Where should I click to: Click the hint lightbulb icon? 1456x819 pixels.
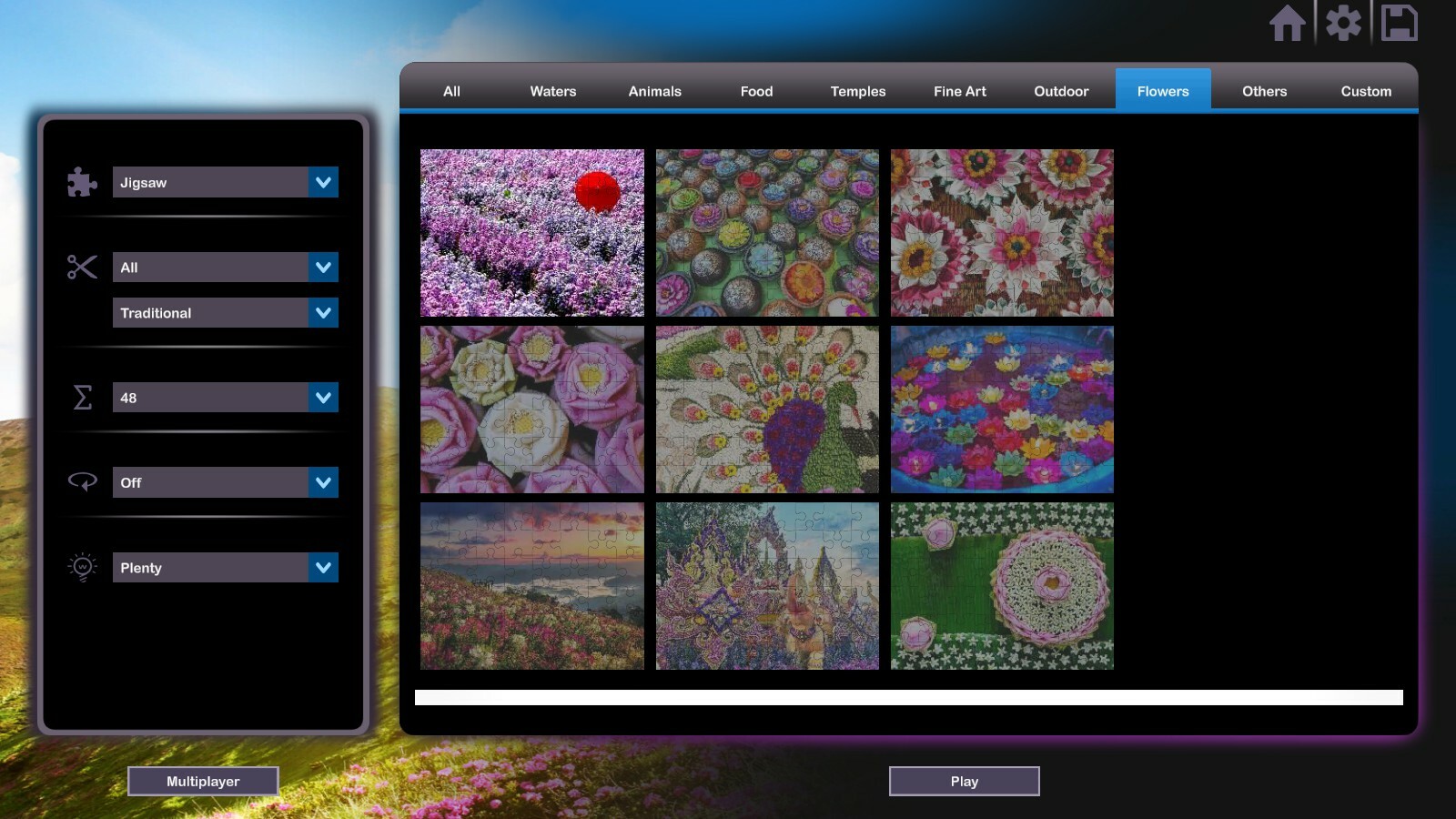[81, 567]
